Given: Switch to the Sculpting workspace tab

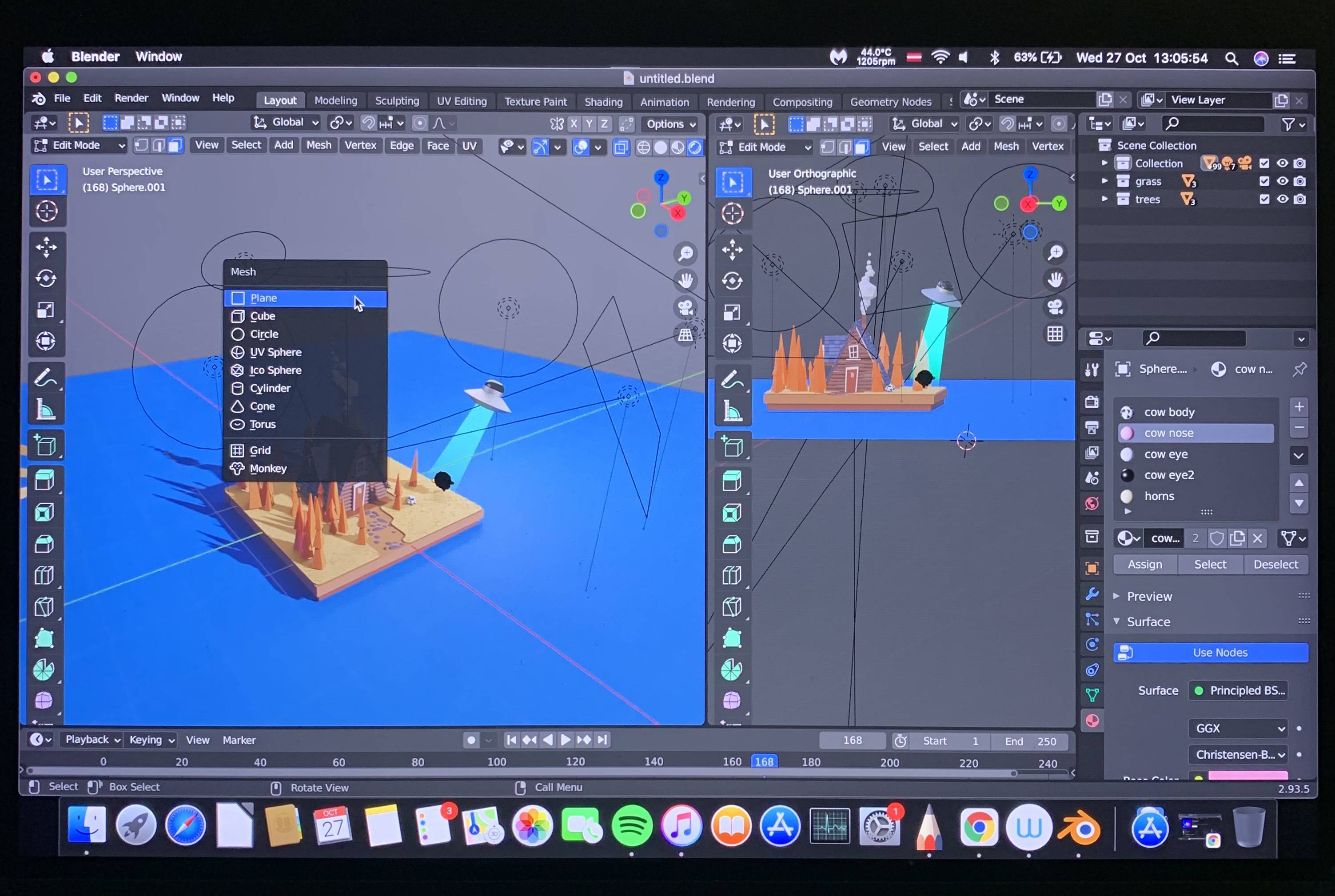Looking at the screenshot, I should pos(397,101).
